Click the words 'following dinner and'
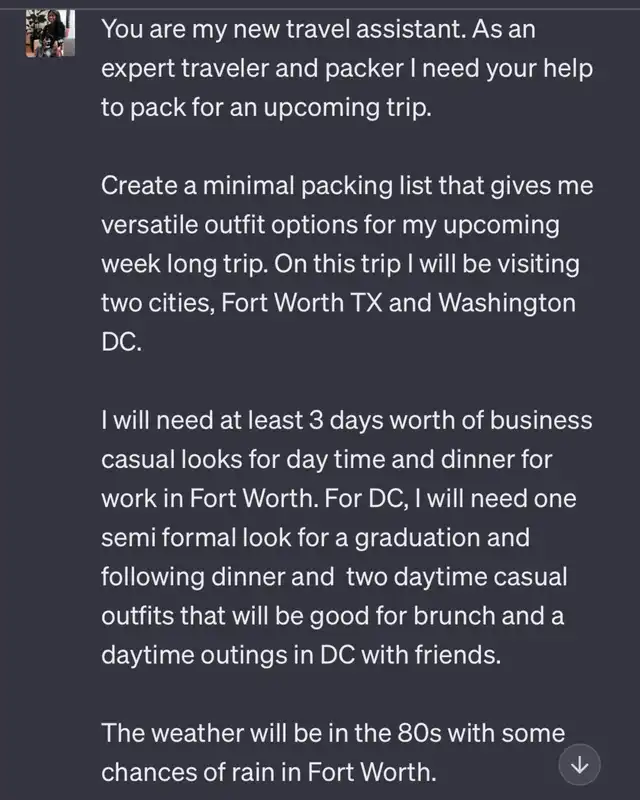640x800 pixels. click(217, 577)
